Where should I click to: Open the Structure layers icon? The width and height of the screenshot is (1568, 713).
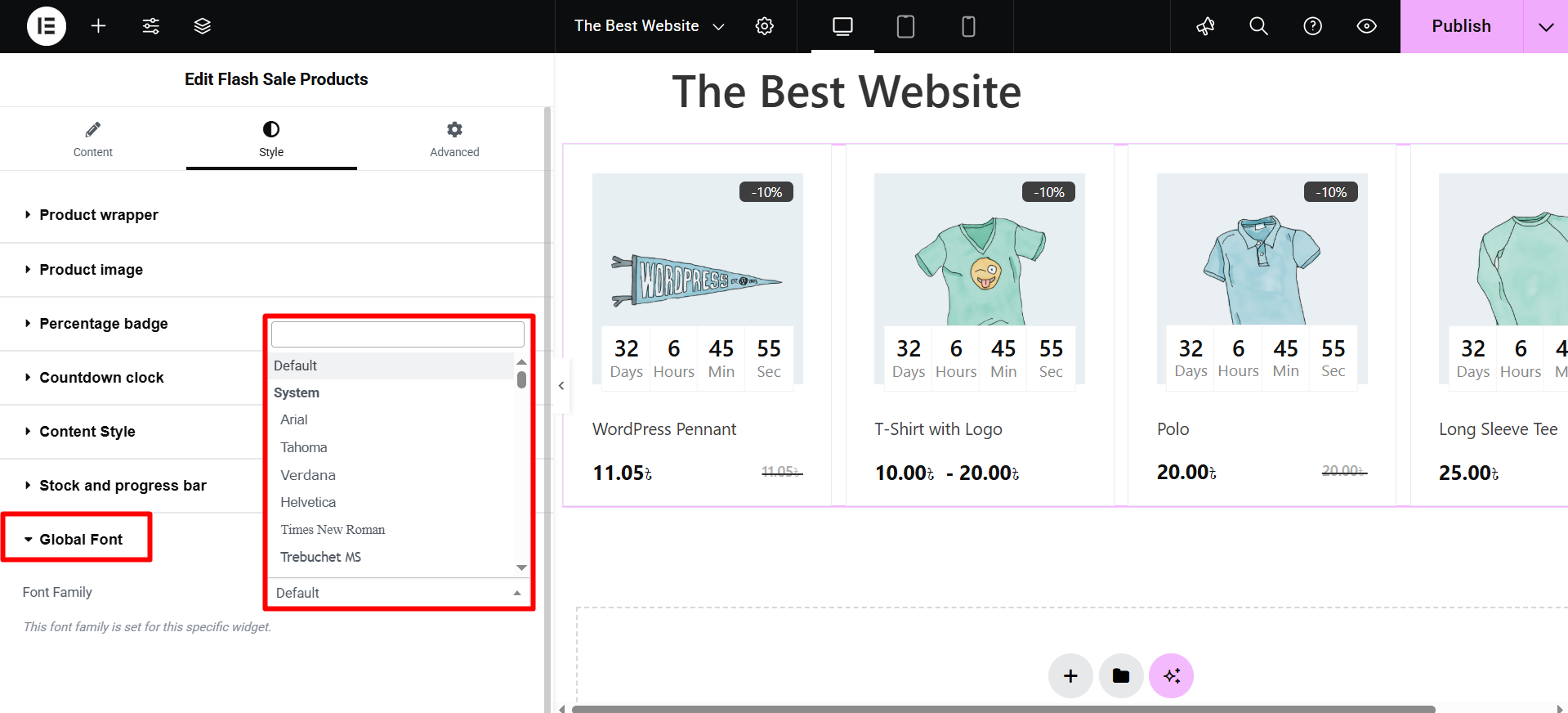tap(203, 26)
